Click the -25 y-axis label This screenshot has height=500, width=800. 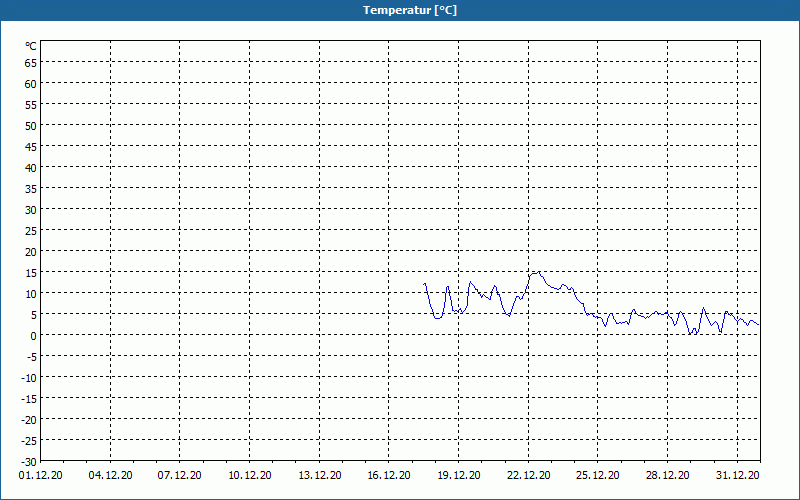(29, 441)
